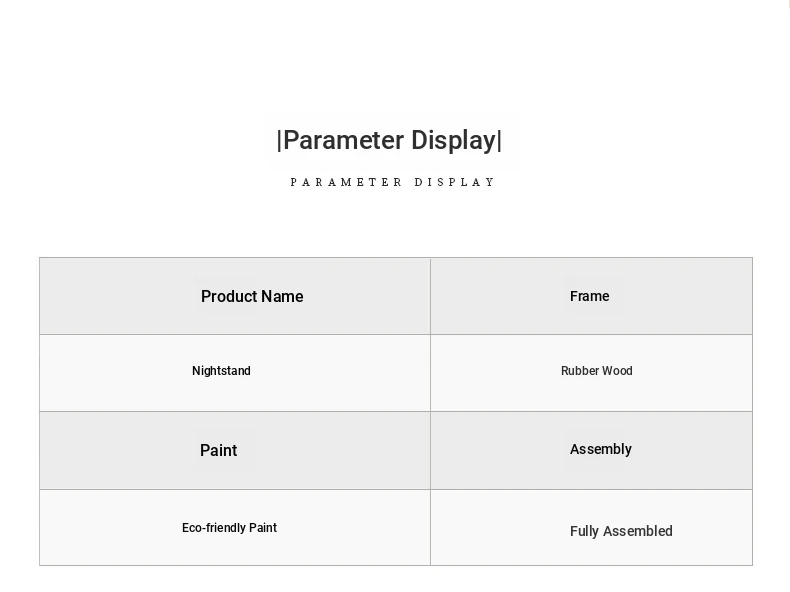Image resolution: width=790 pixels, height=592 pixels.
Task: Select the bold "Paint" header label
Action: pyautogui.click(x=218, y=451)
